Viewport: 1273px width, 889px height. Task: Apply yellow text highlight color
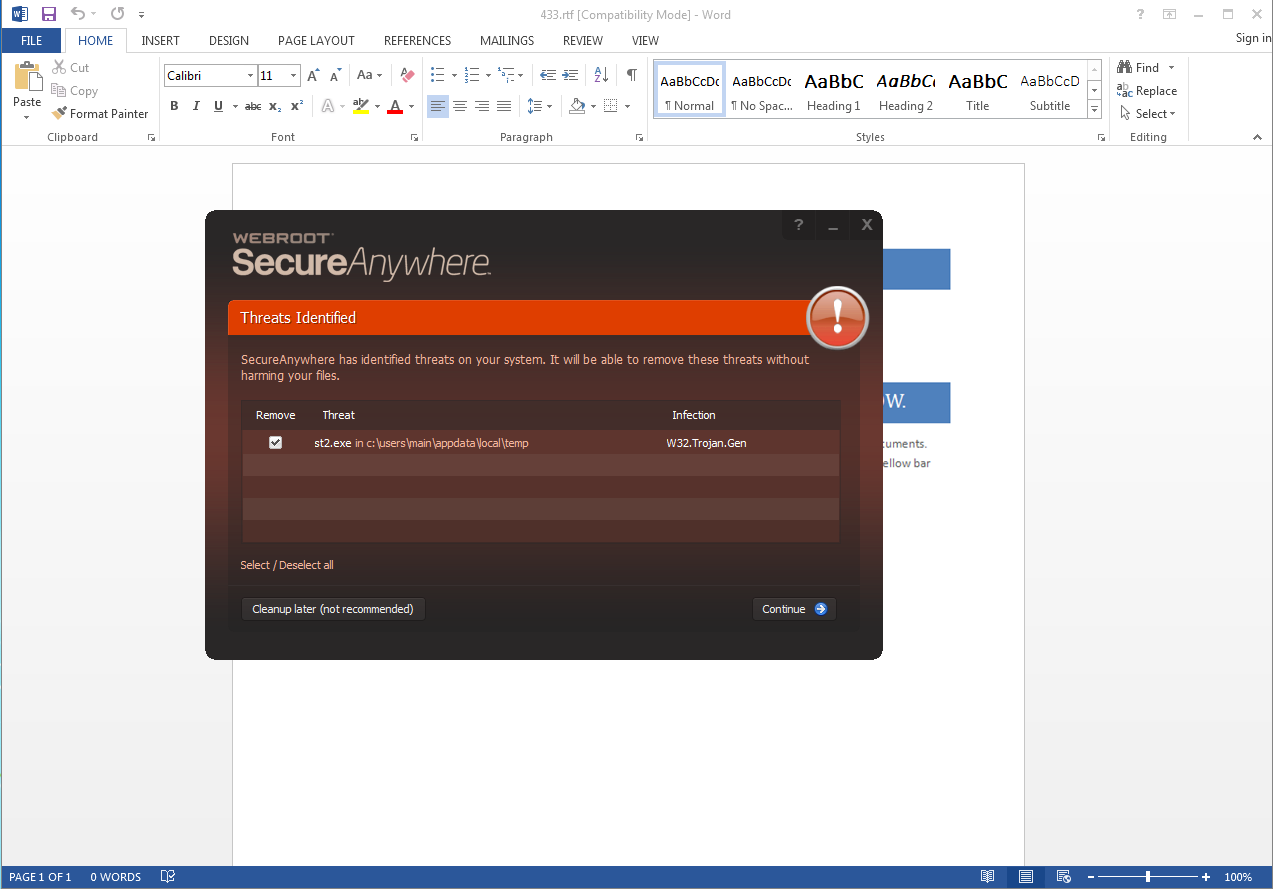tap(361, 106)
